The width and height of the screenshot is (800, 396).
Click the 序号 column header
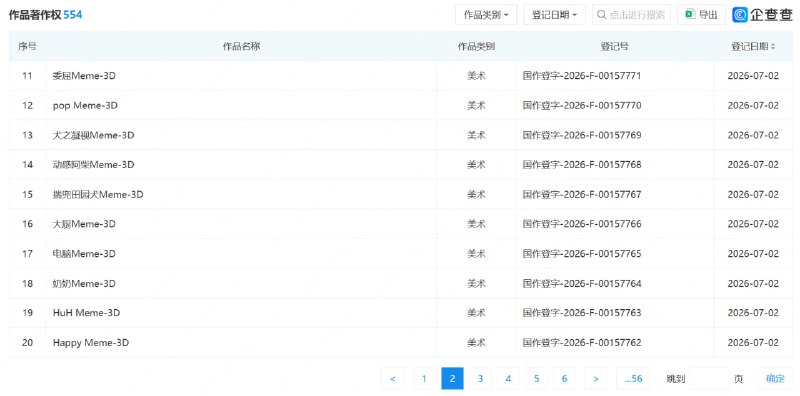point(27,46)
